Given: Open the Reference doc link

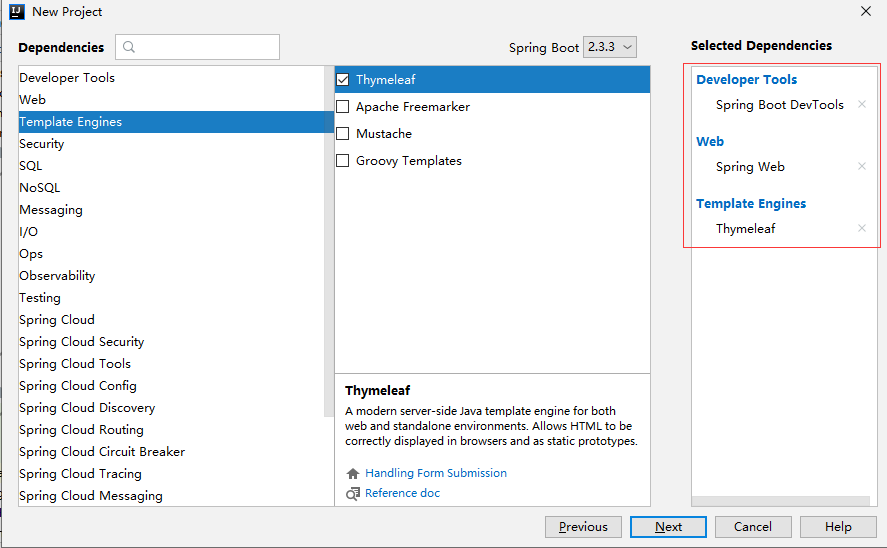Looking at the screenshot, I should click(x=402, y=493).
